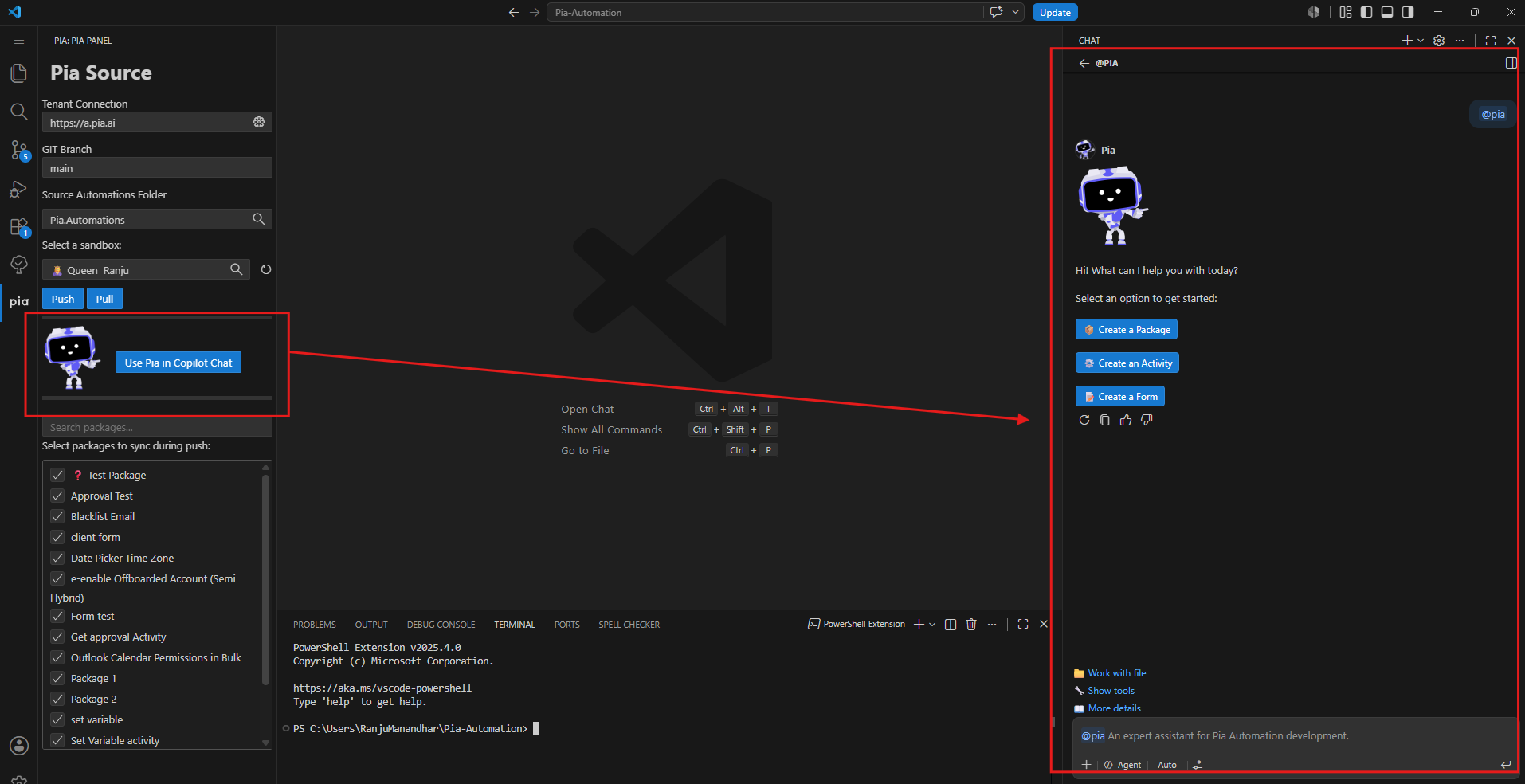Open the Explorer view in activity bar
The image size is (1525, 784).
18,73
